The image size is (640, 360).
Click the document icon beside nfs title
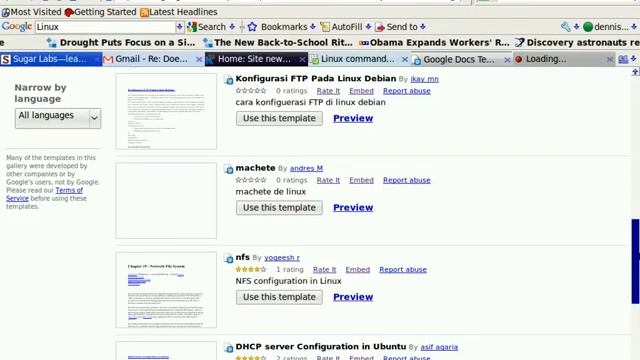[229, 259]
